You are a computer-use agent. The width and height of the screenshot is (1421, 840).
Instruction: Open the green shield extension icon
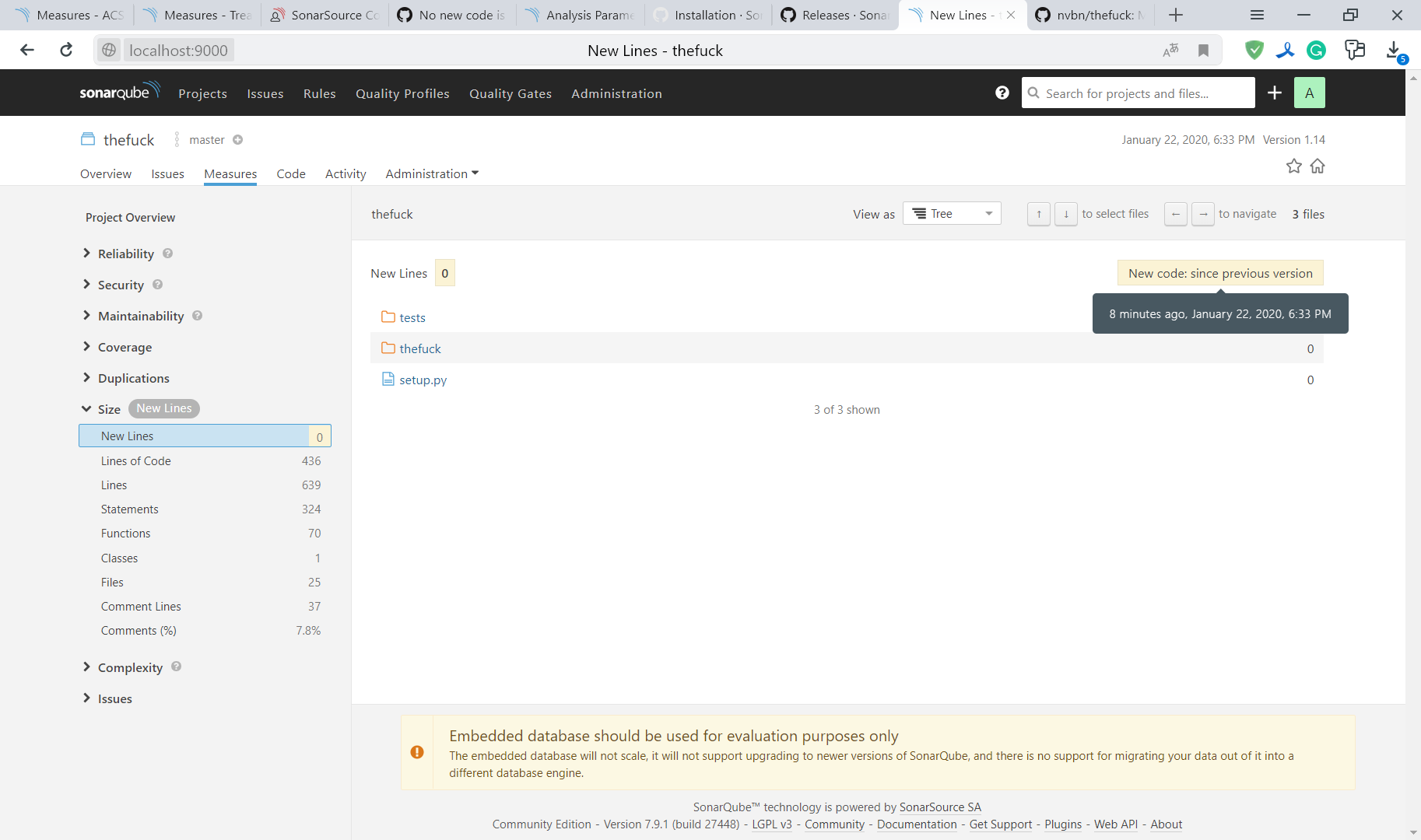1254,51
